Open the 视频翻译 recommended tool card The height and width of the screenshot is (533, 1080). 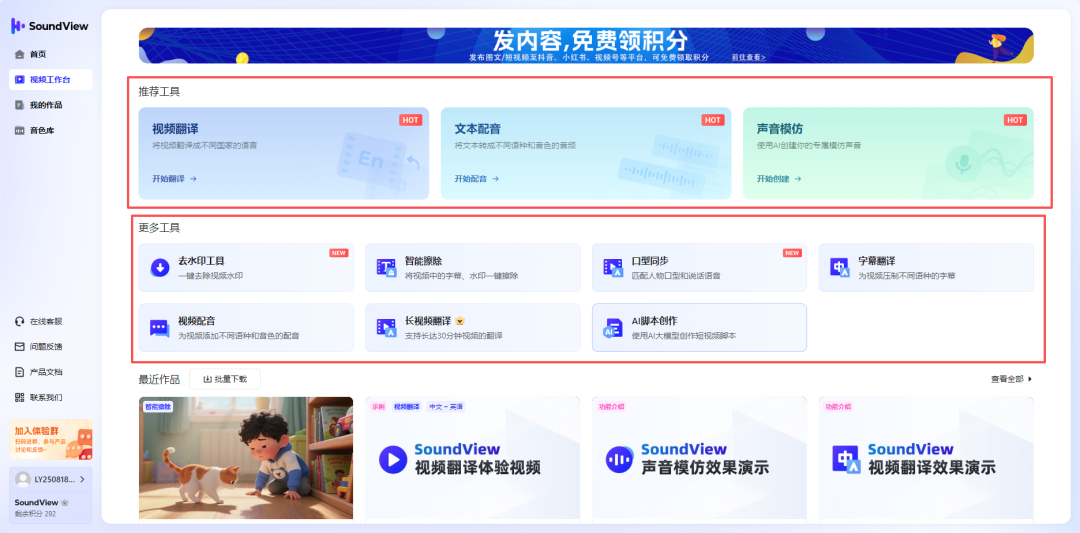point(284,154)
